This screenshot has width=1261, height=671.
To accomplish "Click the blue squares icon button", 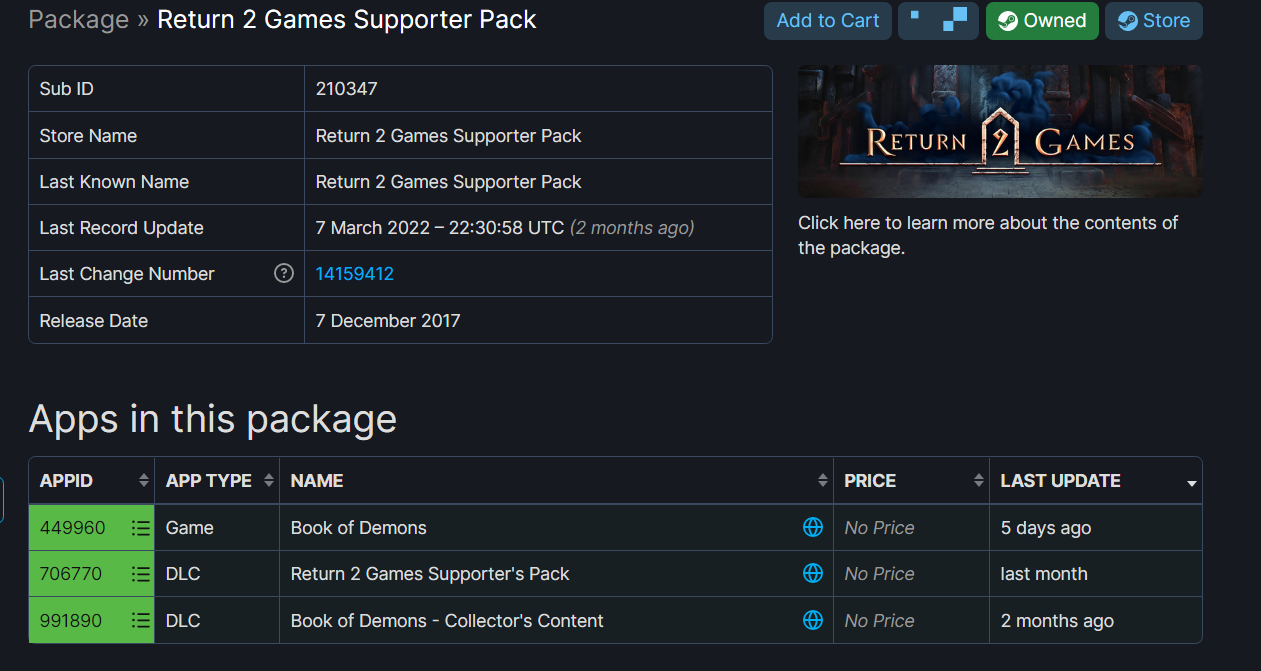I will click(x=938, y=21).
